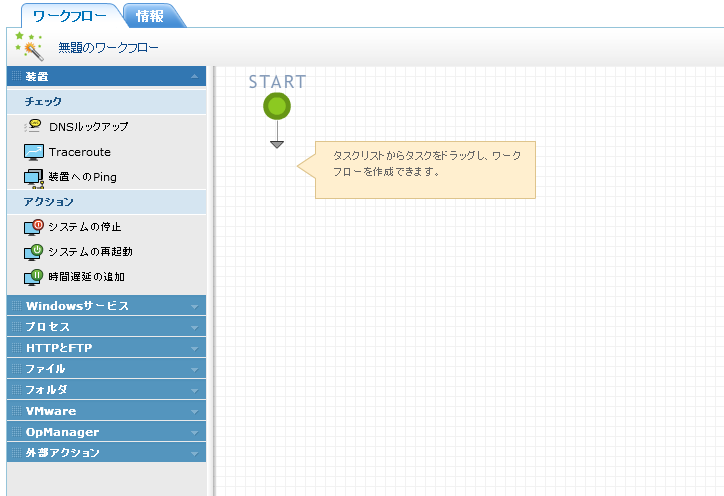Screen dimensions: 724x496
Task: Click the 時間遅延の追加 icon
Action: coord(33,276)
